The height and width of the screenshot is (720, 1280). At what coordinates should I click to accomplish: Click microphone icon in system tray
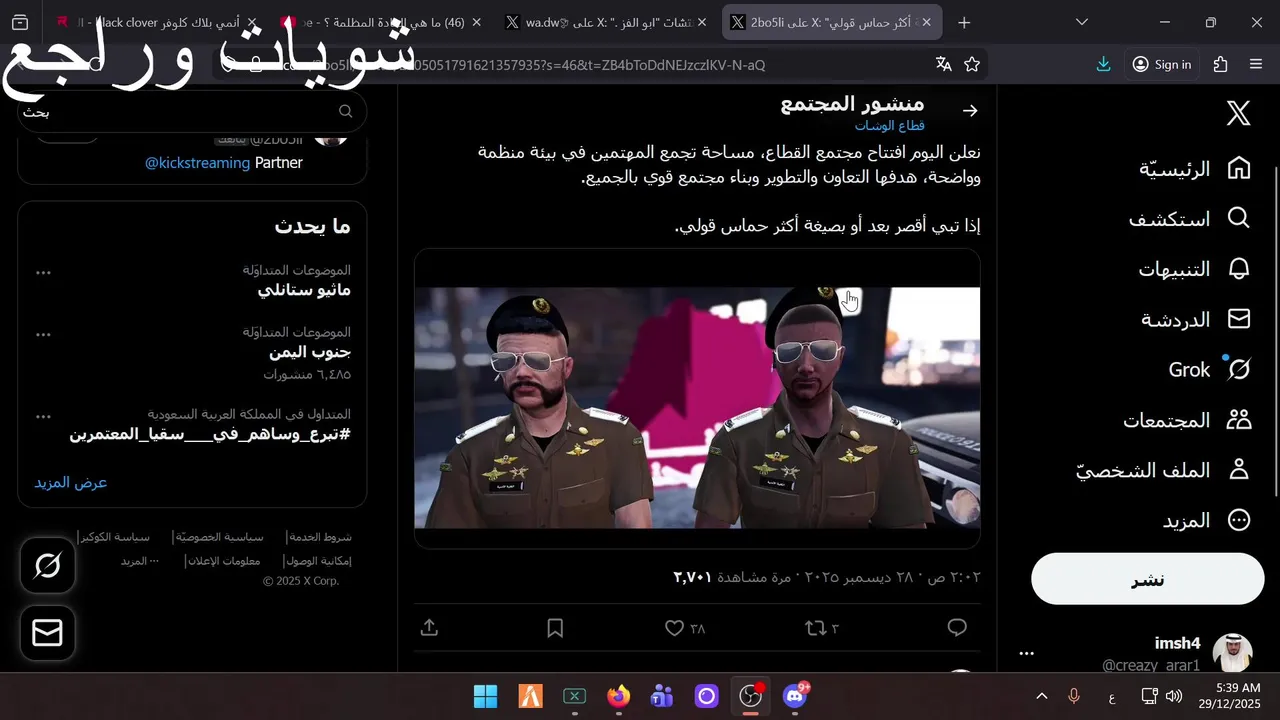point(1074,696)
